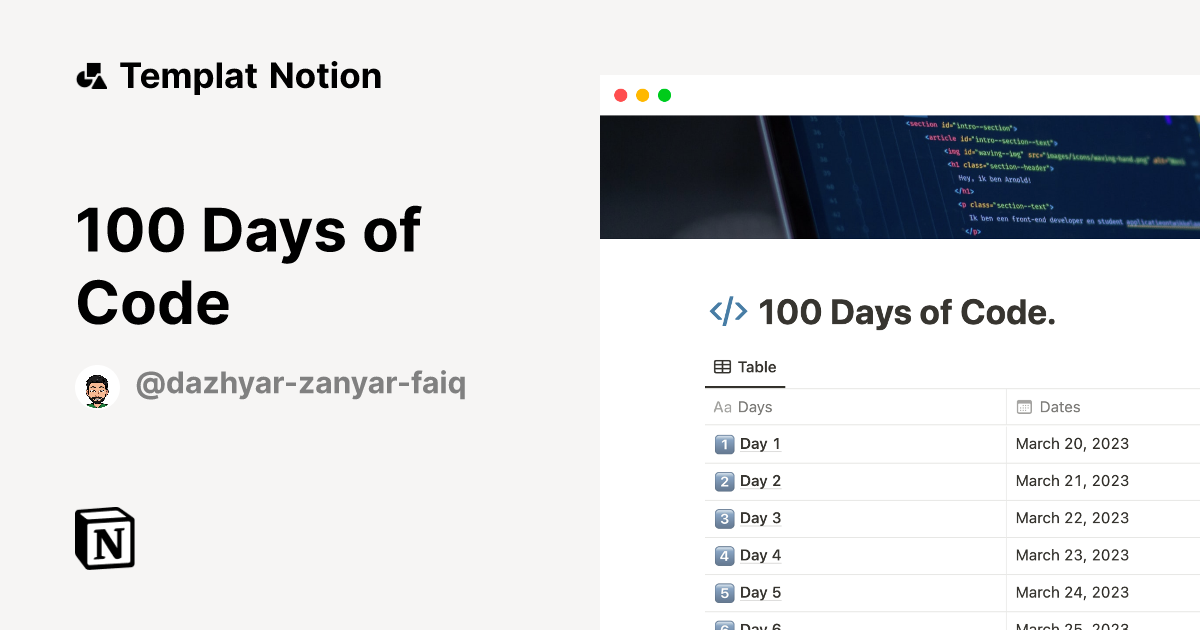Click the 100 Days of Code. page title
1200x630 pixels.
pos(907,313)
